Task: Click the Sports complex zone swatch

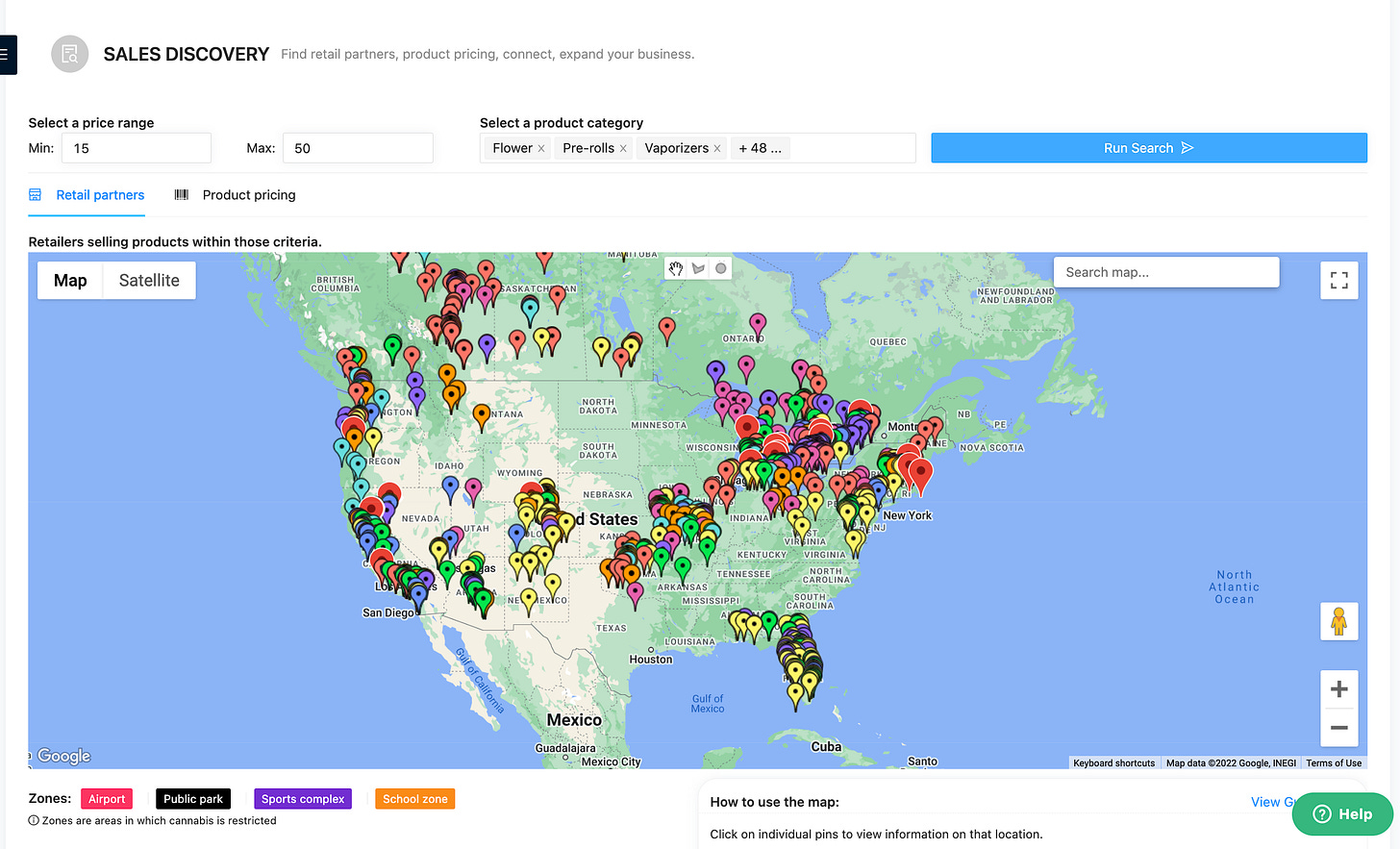Action: pos(303,799)
